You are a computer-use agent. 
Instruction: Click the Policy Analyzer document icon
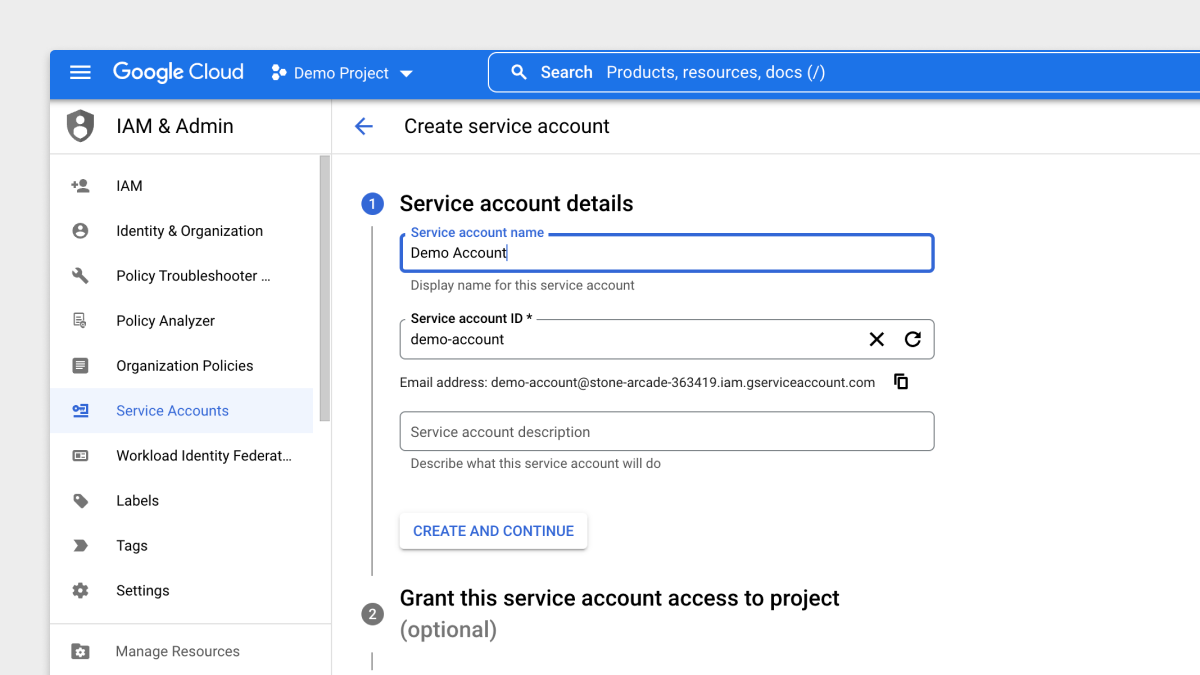point(80,321)
